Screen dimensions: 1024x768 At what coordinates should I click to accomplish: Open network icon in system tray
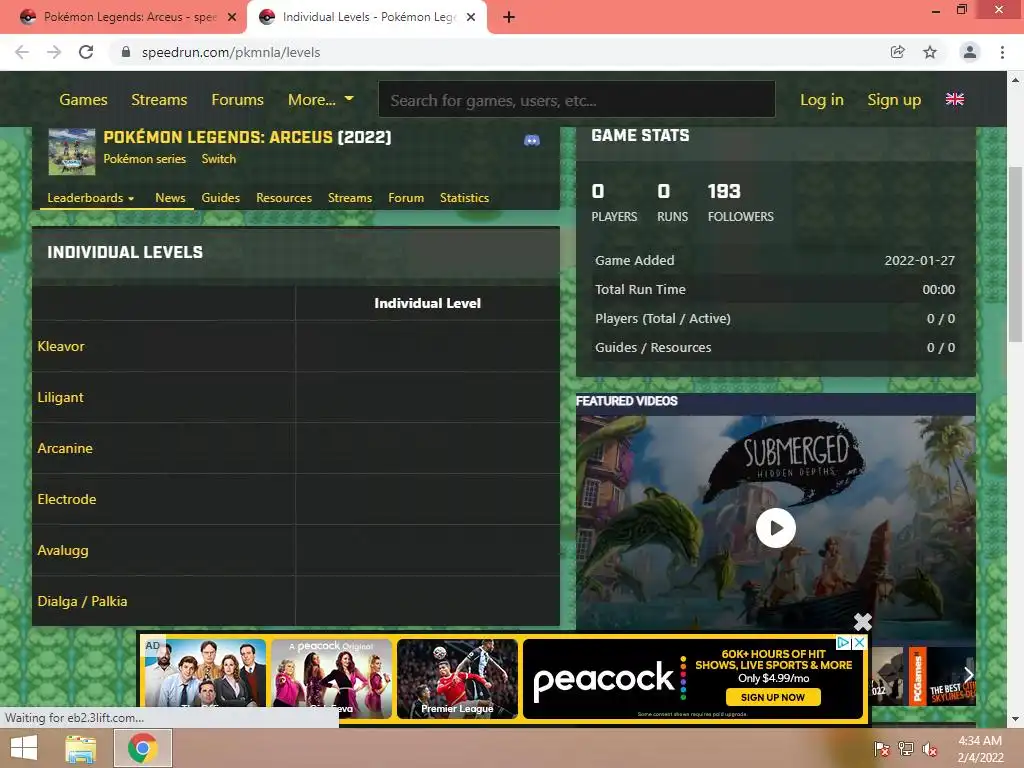[x=906, y=749]
